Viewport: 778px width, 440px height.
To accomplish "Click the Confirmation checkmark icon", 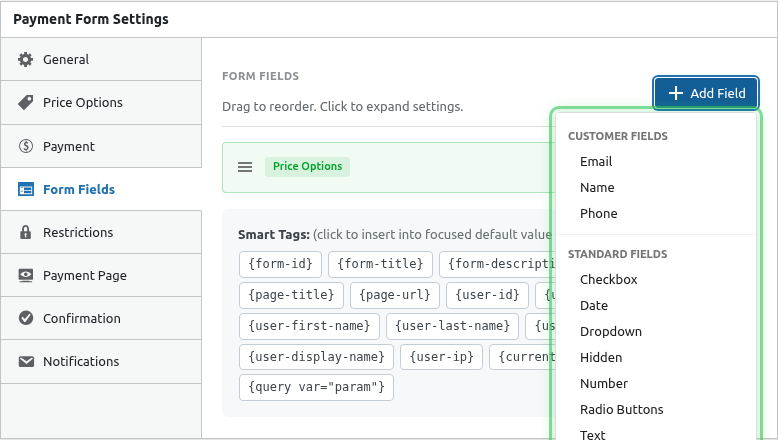I will pos(26,318).
